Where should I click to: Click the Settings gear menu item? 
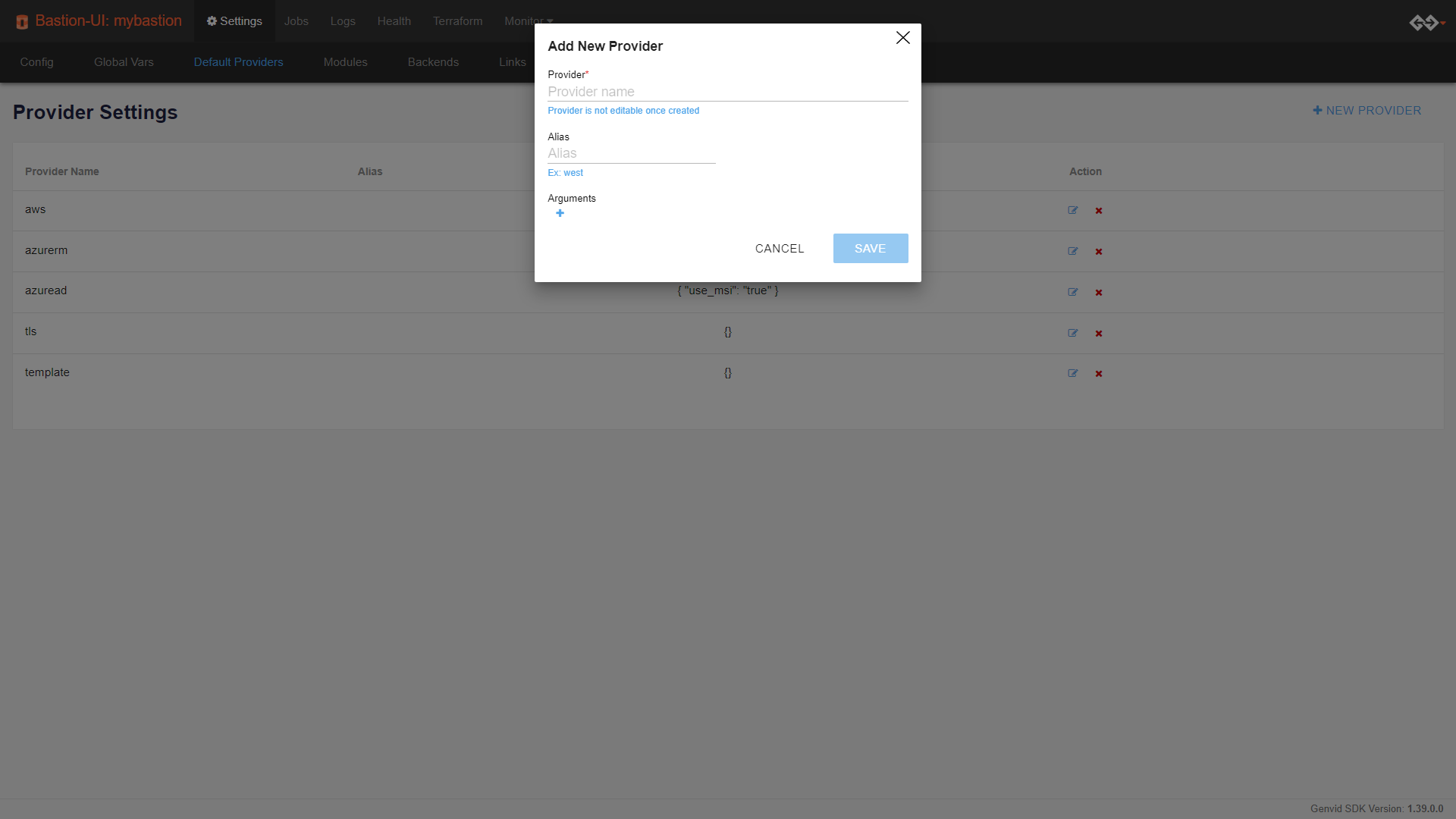(234, 20)
